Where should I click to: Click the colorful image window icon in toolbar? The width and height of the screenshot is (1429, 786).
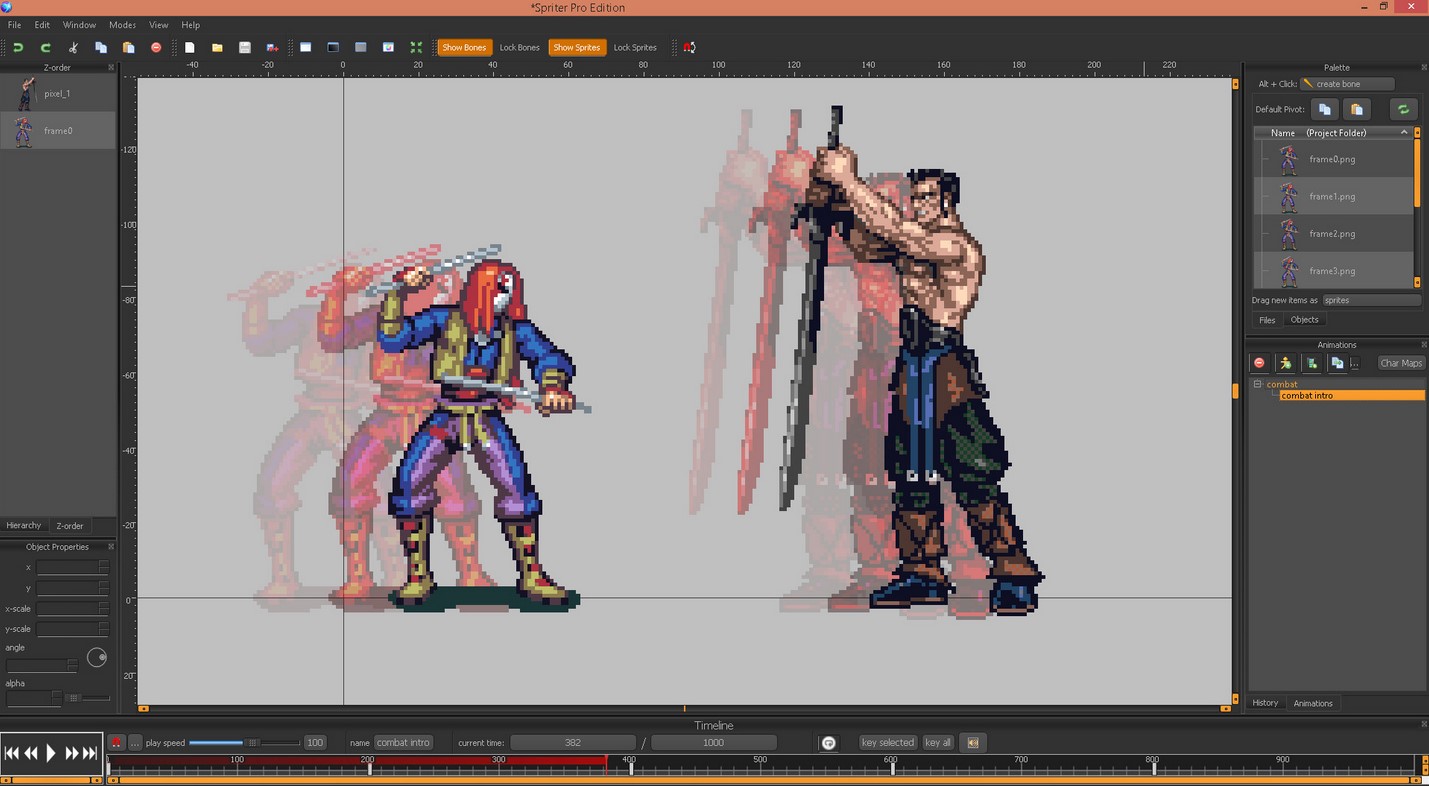(388, 47)
